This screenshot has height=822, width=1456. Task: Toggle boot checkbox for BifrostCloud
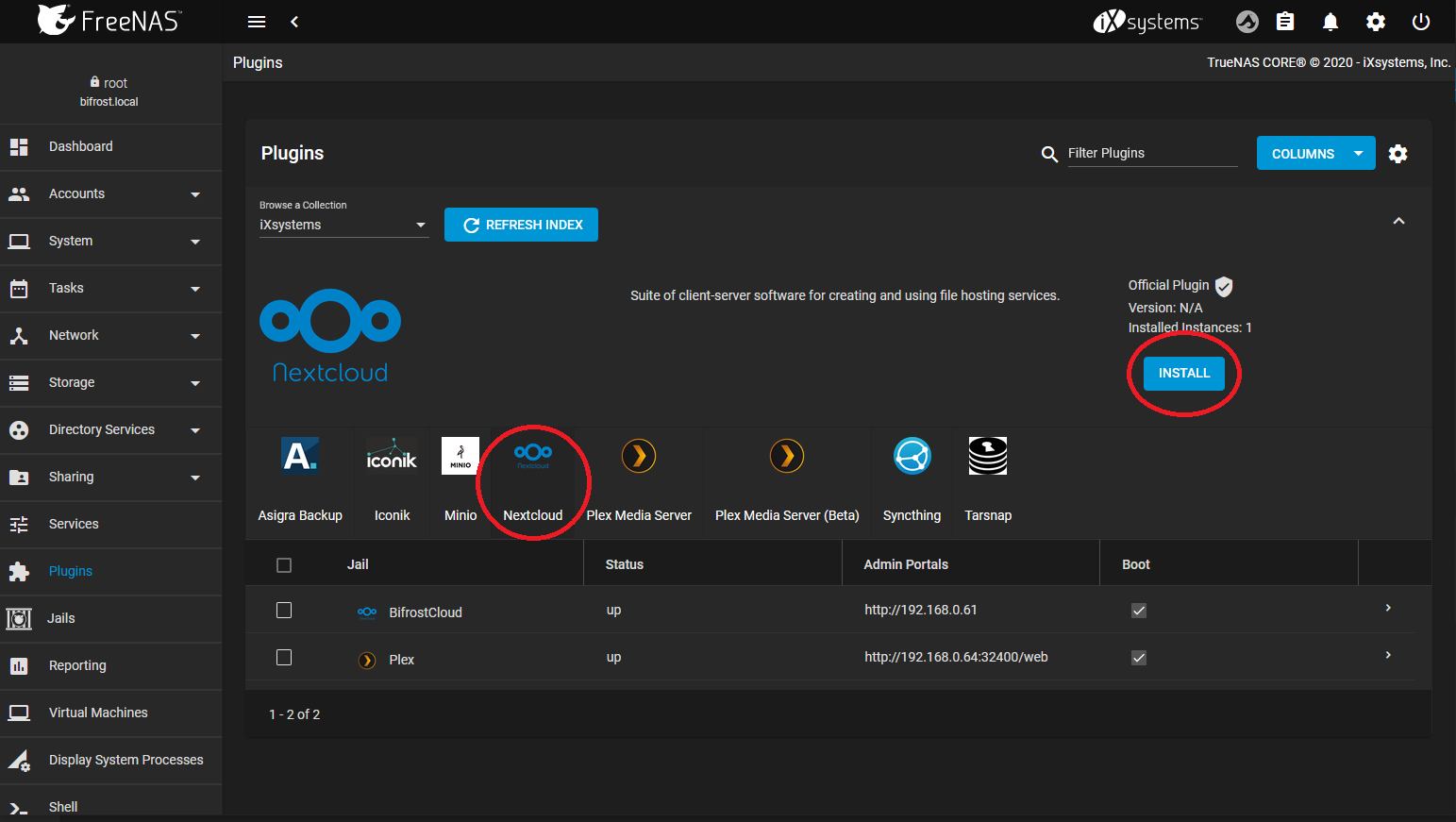pos(1139,611)
